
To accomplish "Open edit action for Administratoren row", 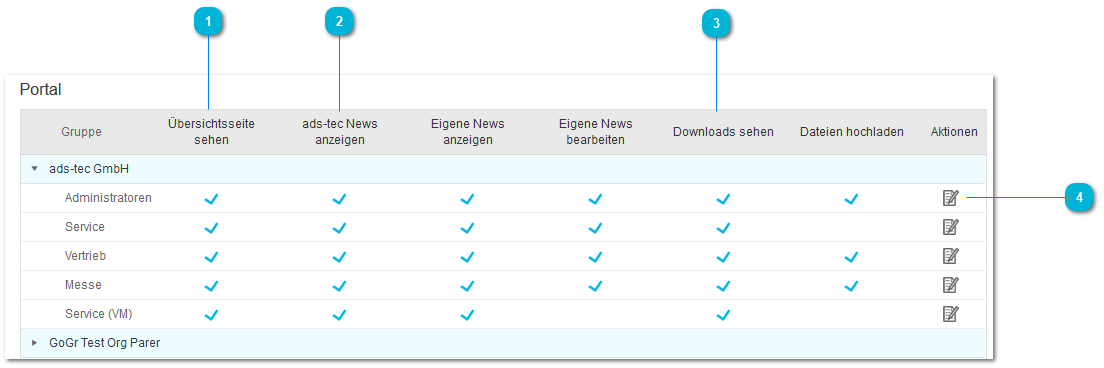I will 951,198.
